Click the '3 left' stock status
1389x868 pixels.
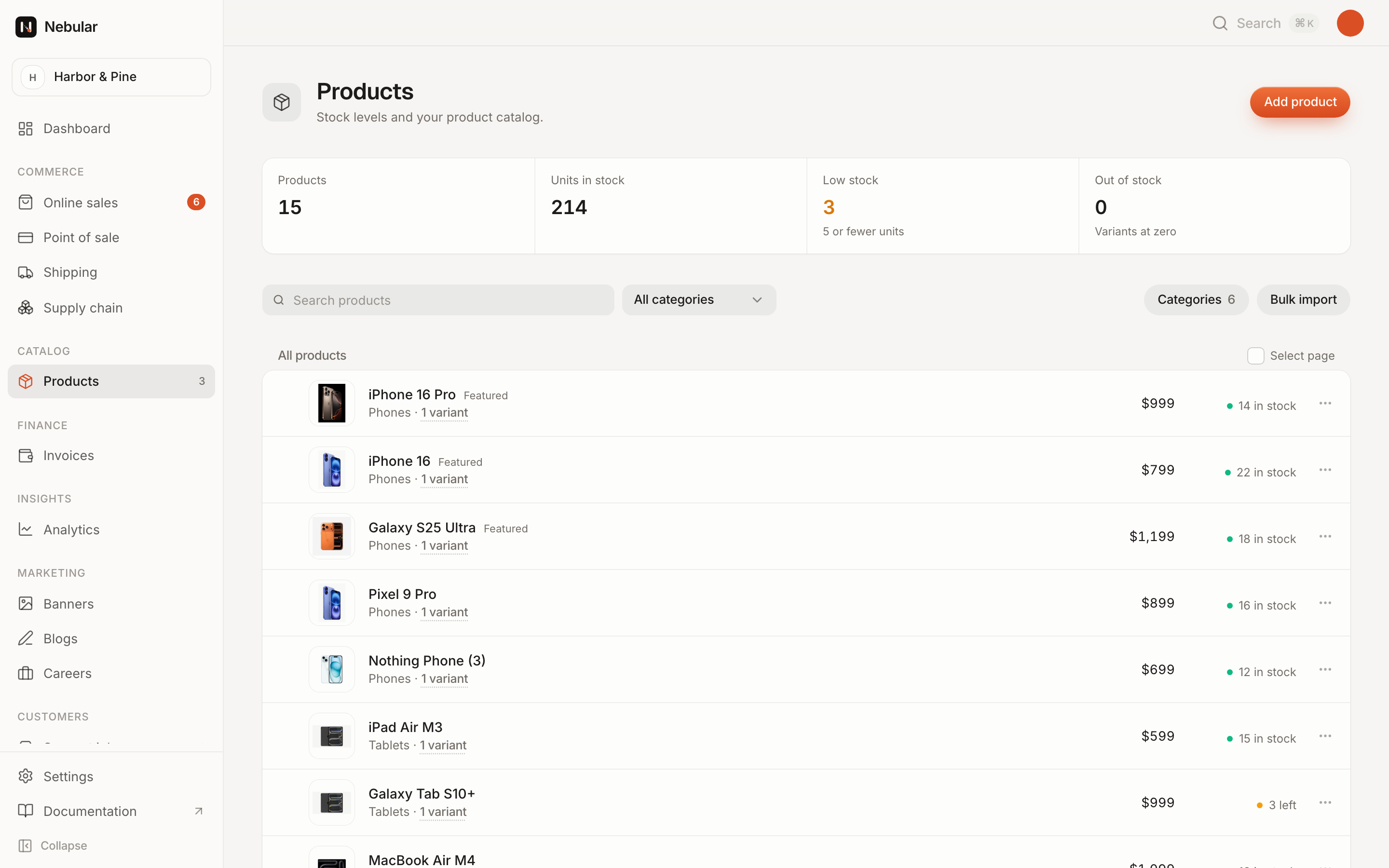pyautogui.click(x=1276, y=805)
